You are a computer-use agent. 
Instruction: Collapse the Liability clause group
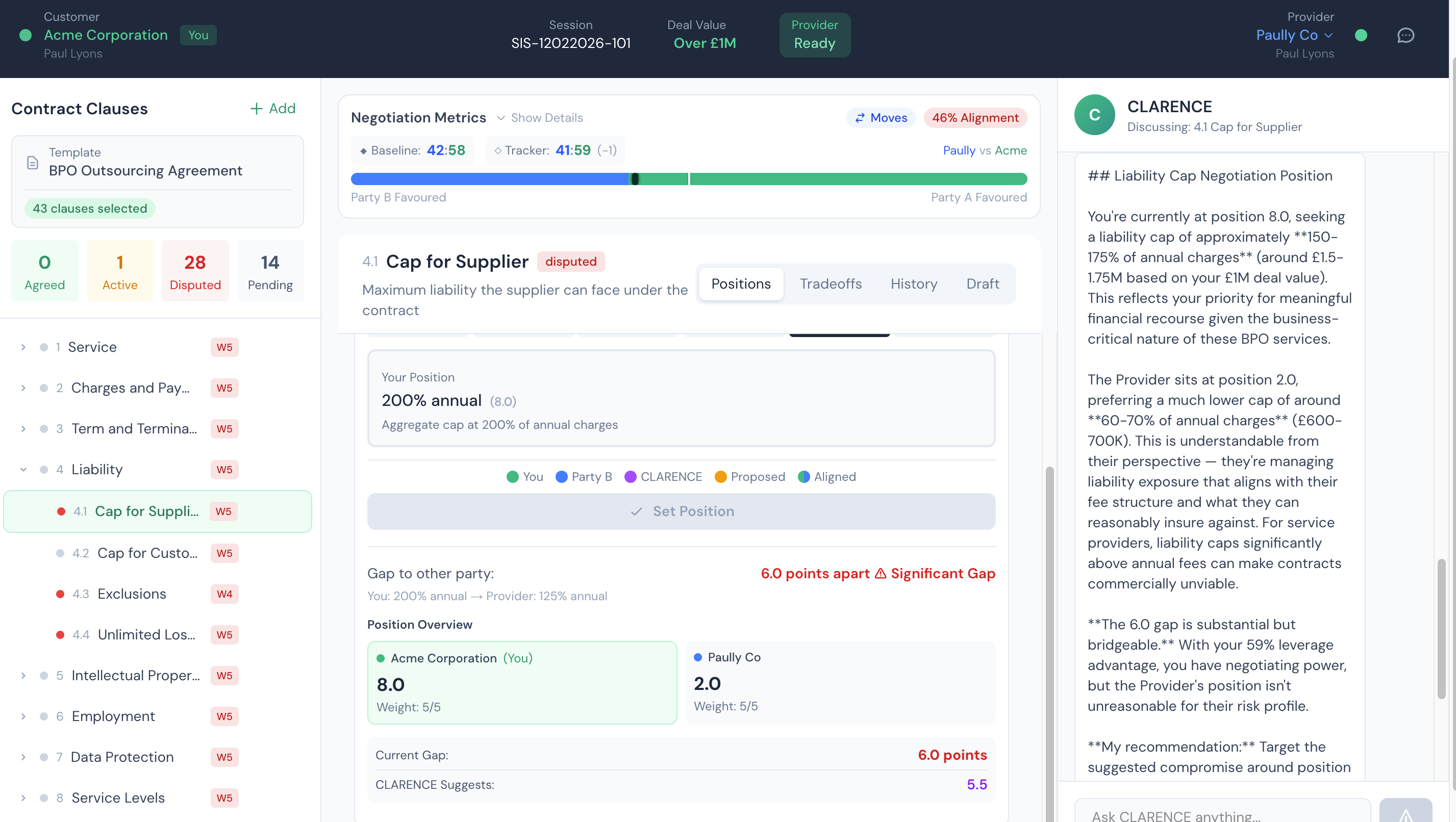(x=23, y=470)
